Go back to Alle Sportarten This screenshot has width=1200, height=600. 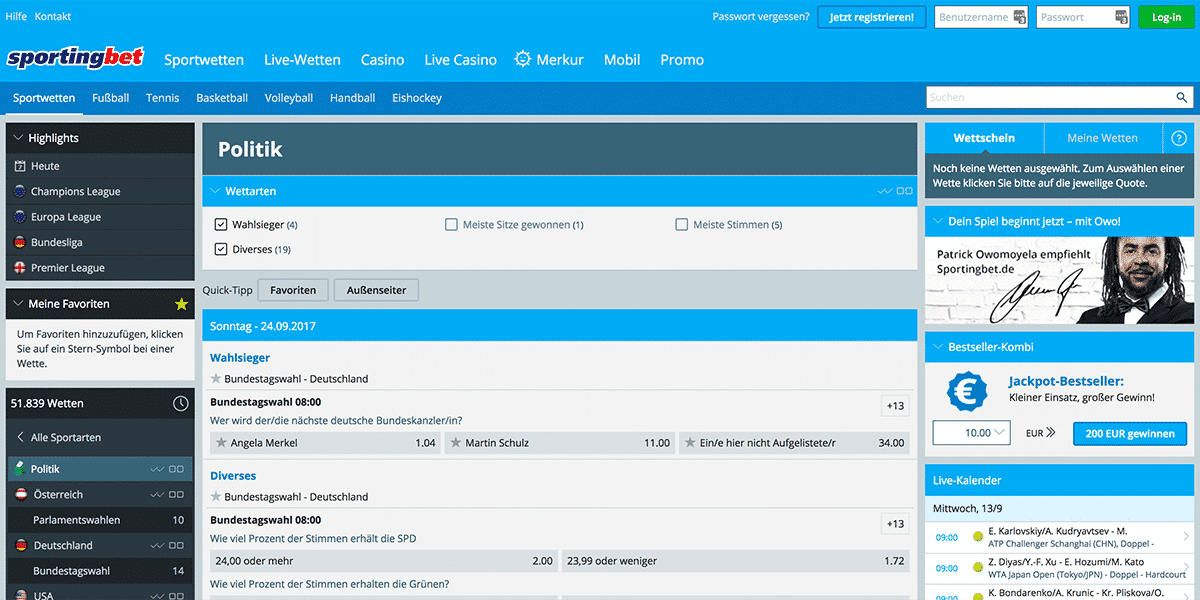(59, 438)
